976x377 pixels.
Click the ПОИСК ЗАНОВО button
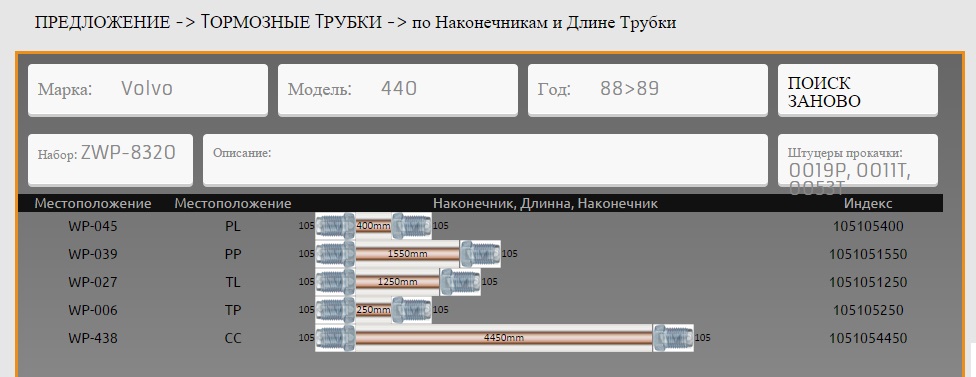pyautogui.click(x=857, y=90)
